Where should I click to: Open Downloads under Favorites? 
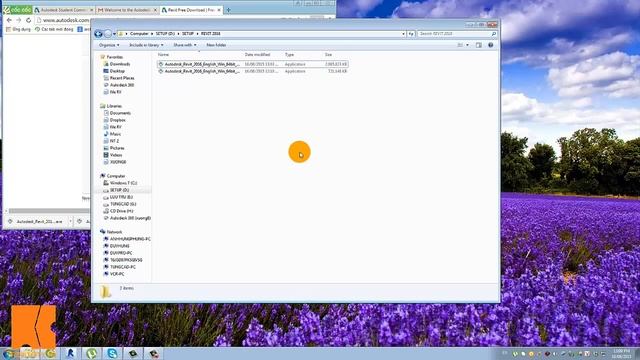click(120, 64)
